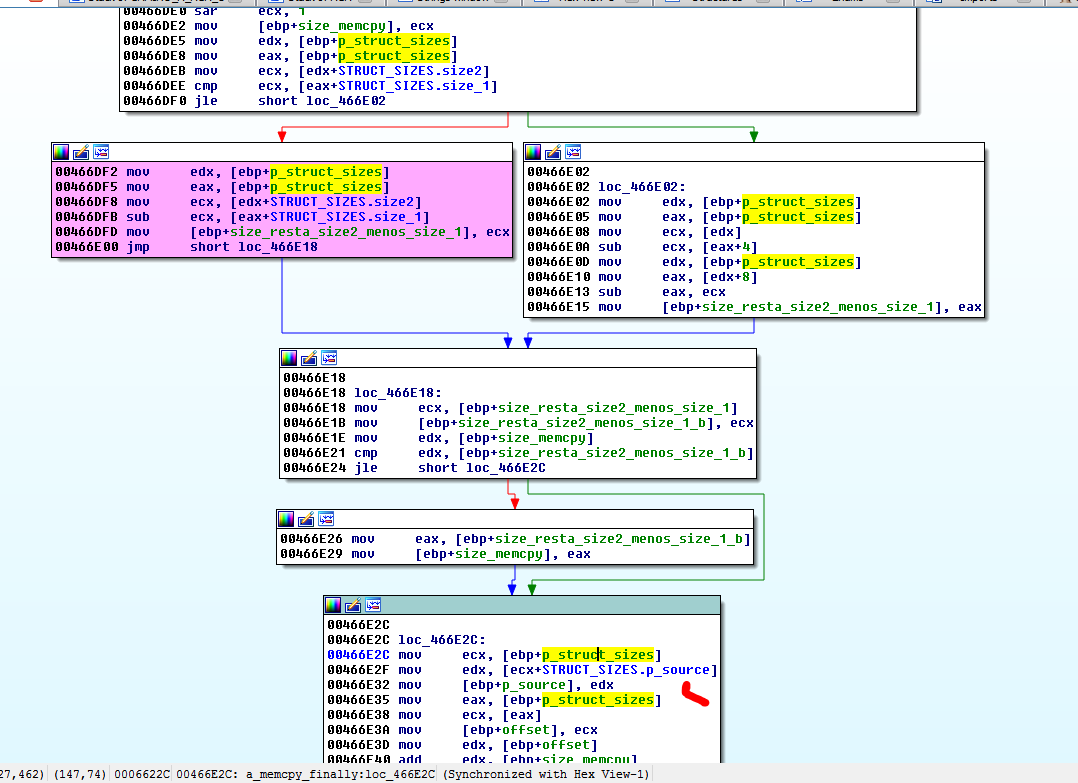Set node color for 00466E26 block
This screenshot has height=783, width=1078.
pyautogui.click(x=287, y=519)
